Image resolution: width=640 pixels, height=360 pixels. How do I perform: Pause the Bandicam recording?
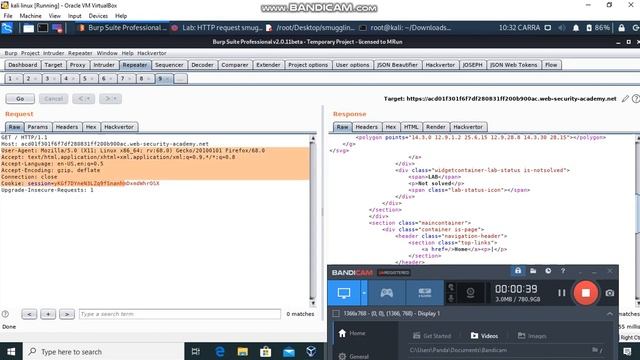[x=562, y=293]
